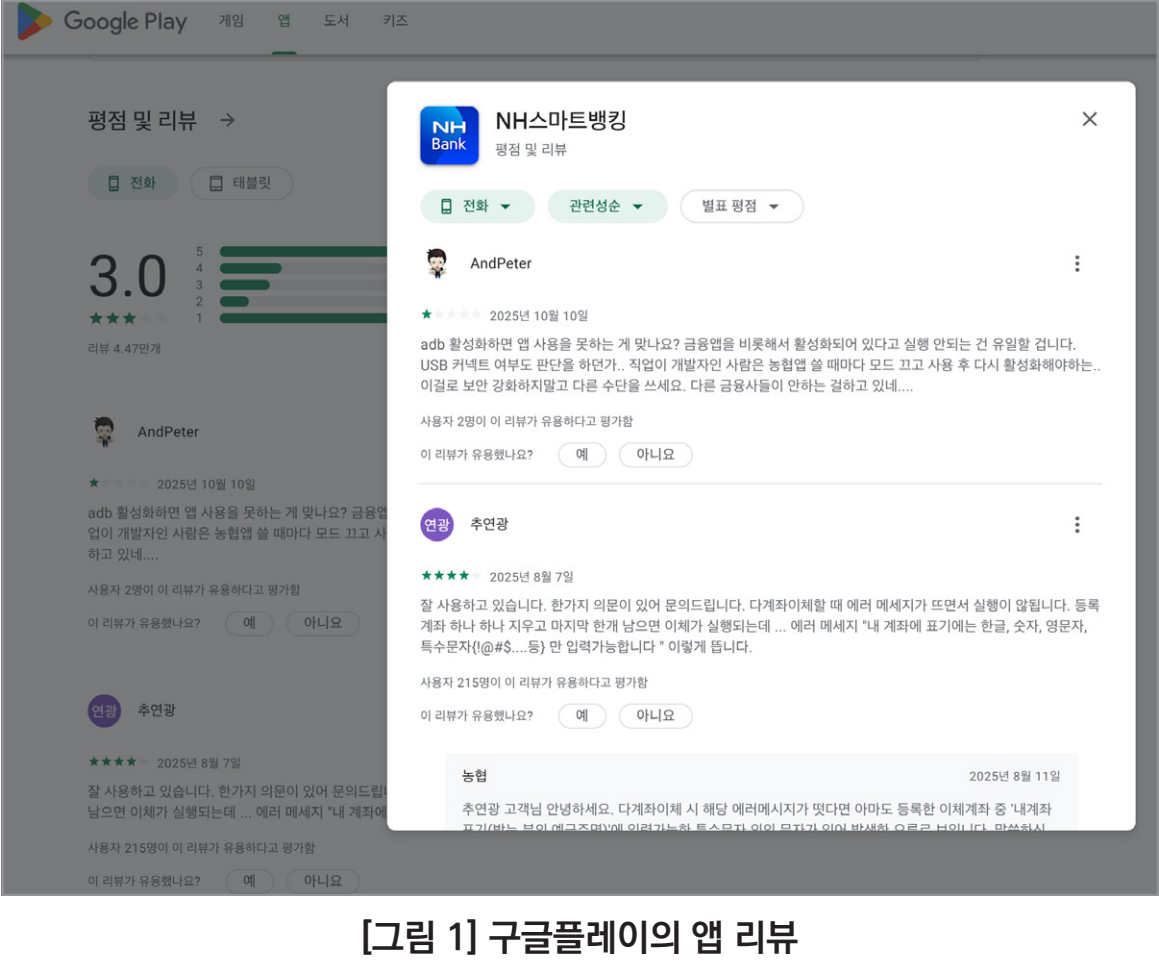This screenshot has width=1159, height=966.
Task: Click 추연광's purple avatar in the dialog
Action: coord(437,525)
